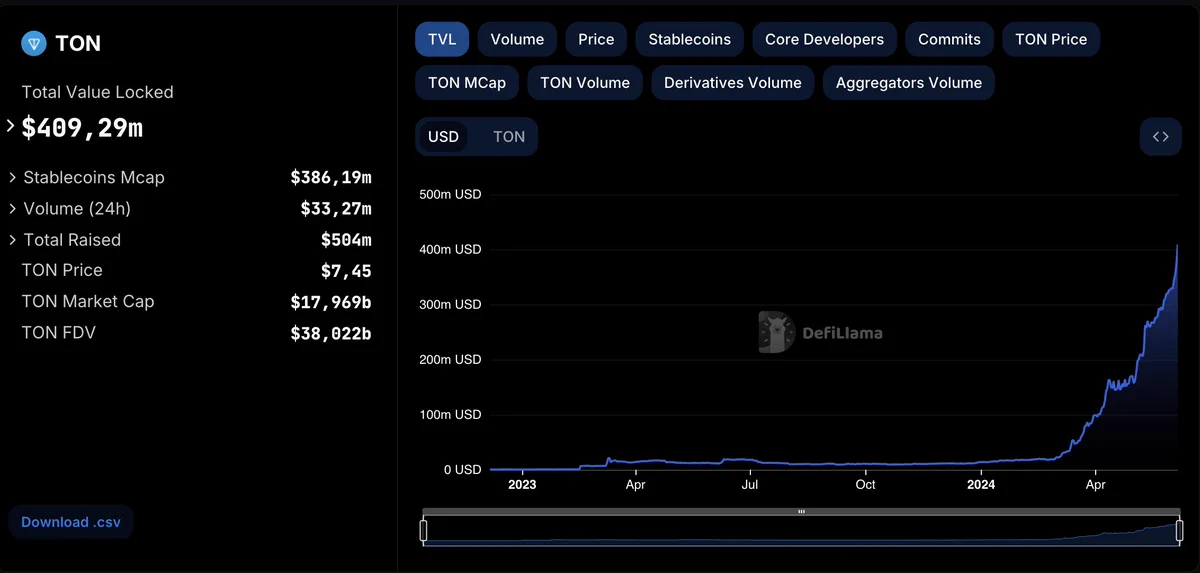Click the TON FDV value $38,022b
This screenshot has height=573, width=1200.
[x=331, y=333]
